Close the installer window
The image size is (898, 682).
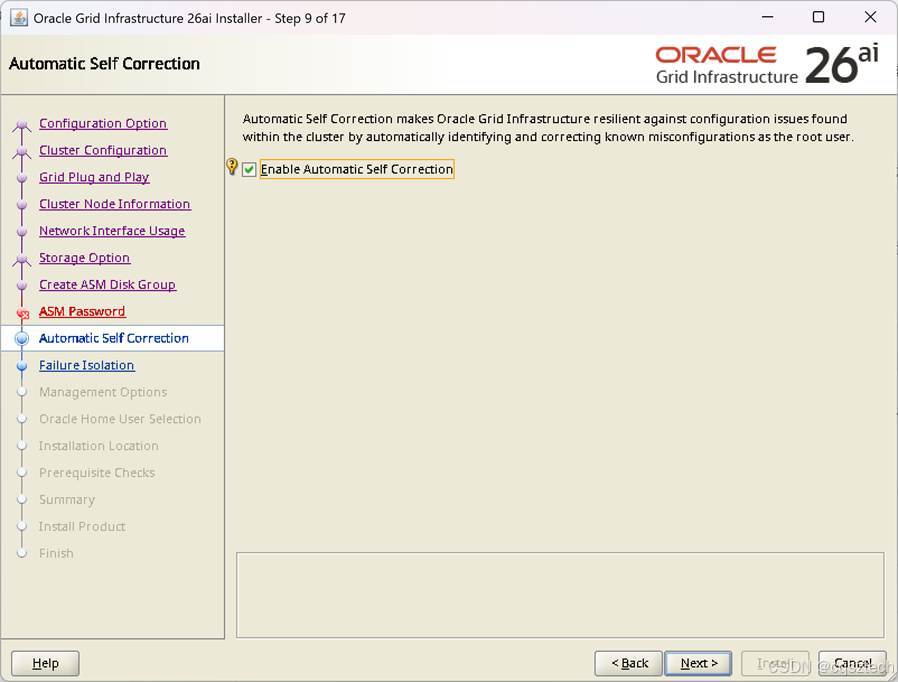[870, 17]
